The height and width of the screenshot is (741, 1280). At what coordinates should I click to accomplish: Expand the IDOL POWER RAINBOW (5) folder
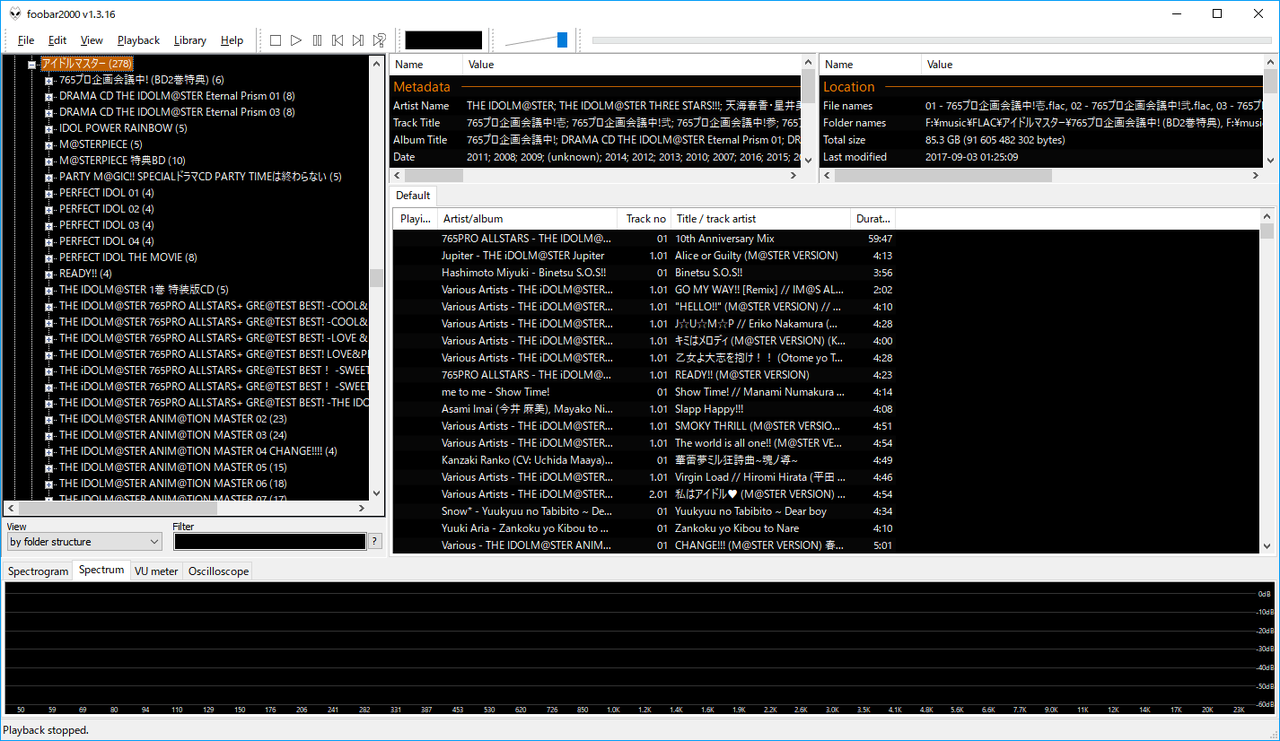48,128
